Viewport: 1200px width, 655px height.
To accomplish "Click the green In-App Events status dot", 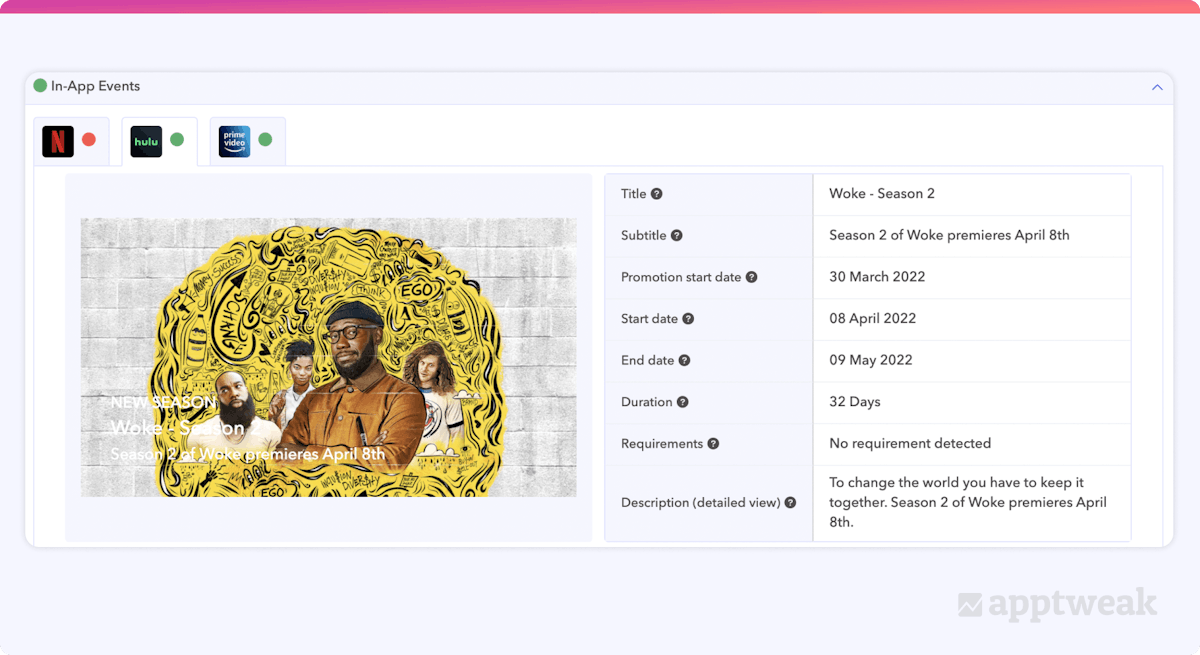I will (40, 86).
